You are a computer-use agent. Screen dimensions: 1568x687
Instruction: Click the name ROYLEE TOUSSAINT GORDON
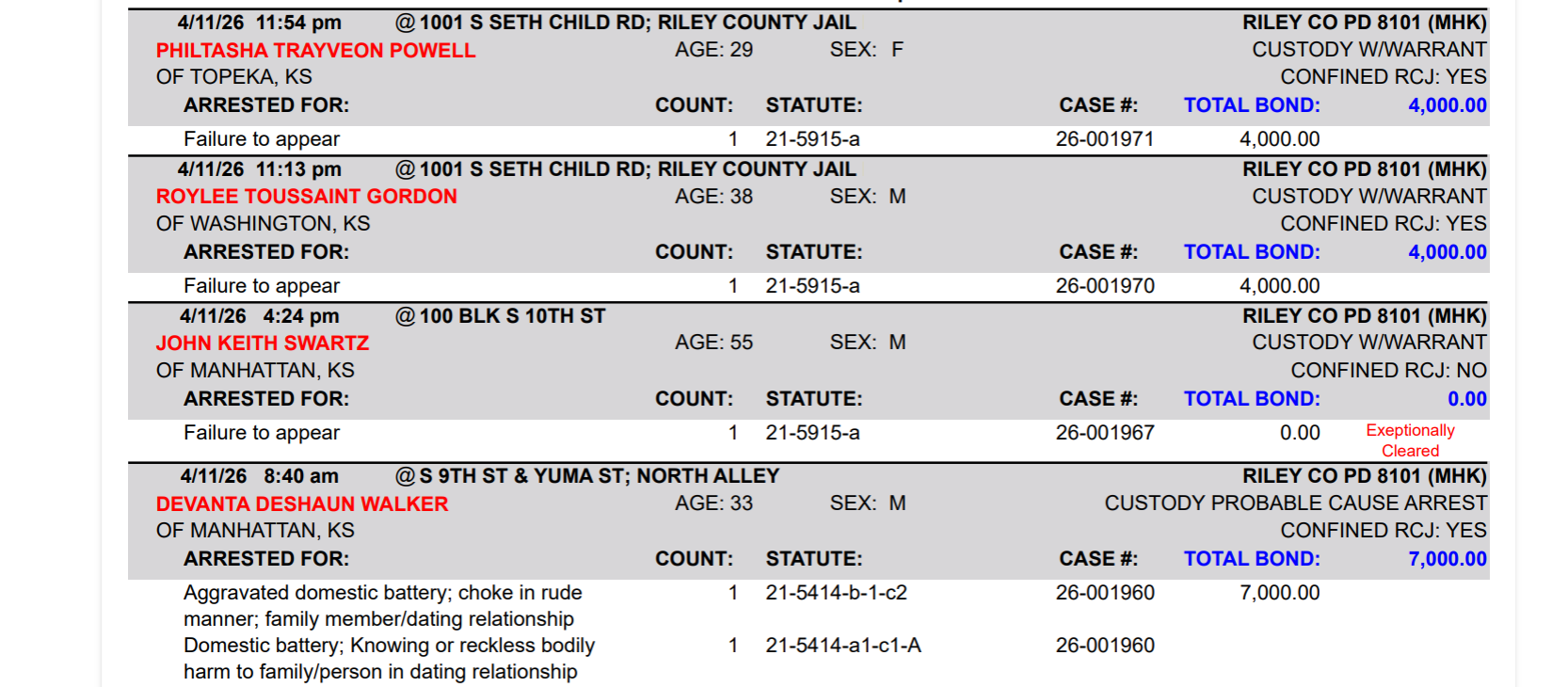(x=306, y=197)
